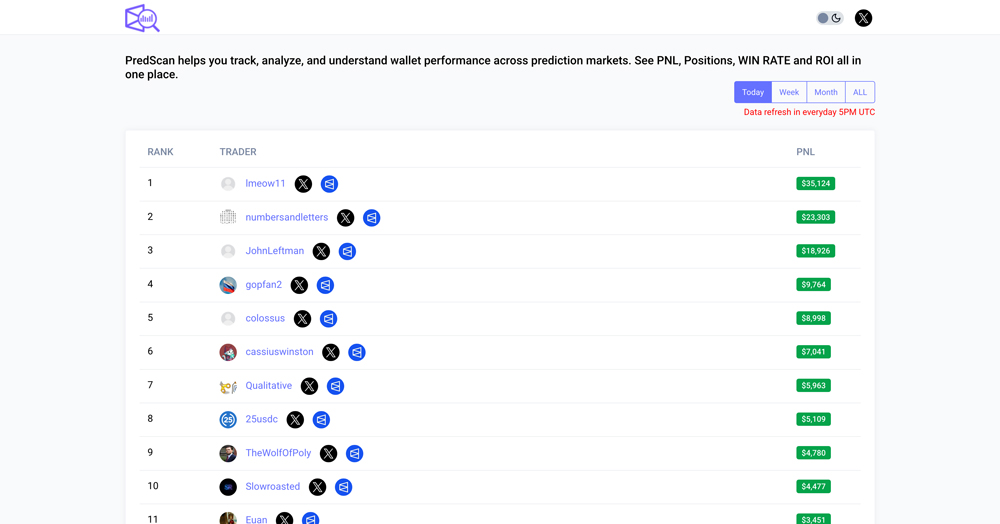Screen dimensions: 1000x524
Task: Click the $35,124 PNL badge
Action: coord(816,184)
